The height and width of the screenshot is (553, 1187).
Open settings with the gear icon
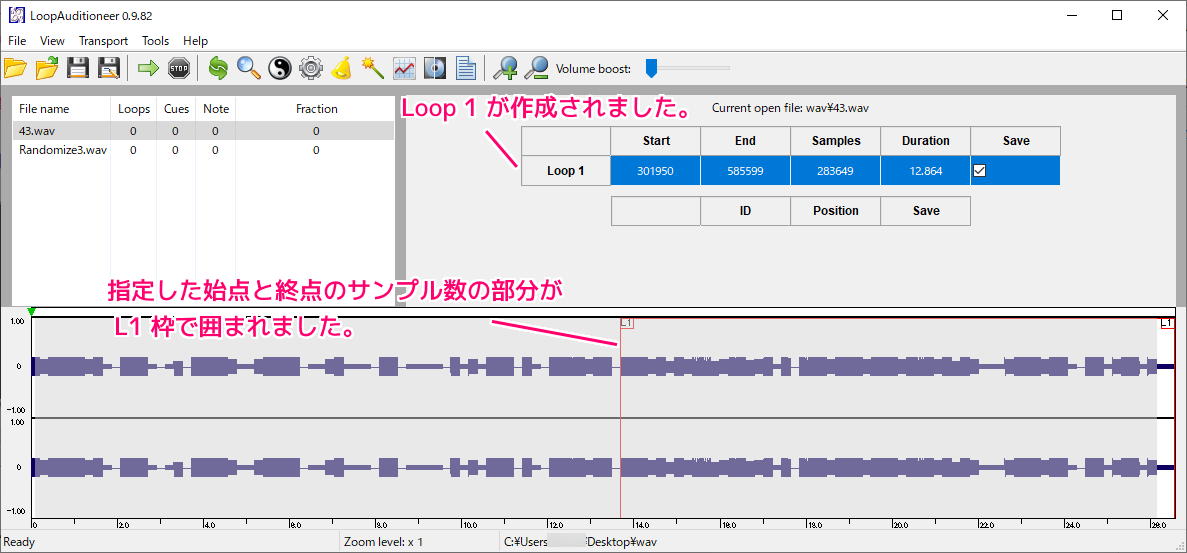click(x=311, y=68)
